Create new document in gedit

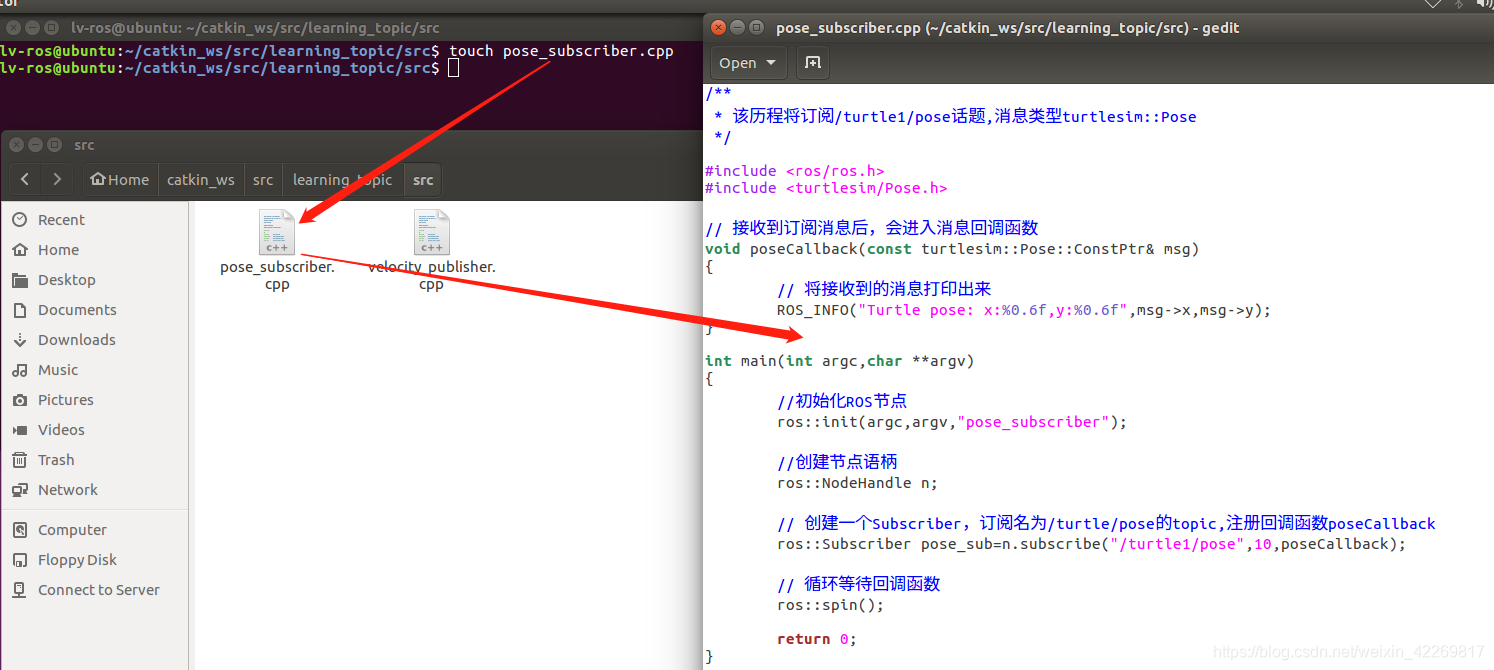pyautogui.click(x=813, y=63)
